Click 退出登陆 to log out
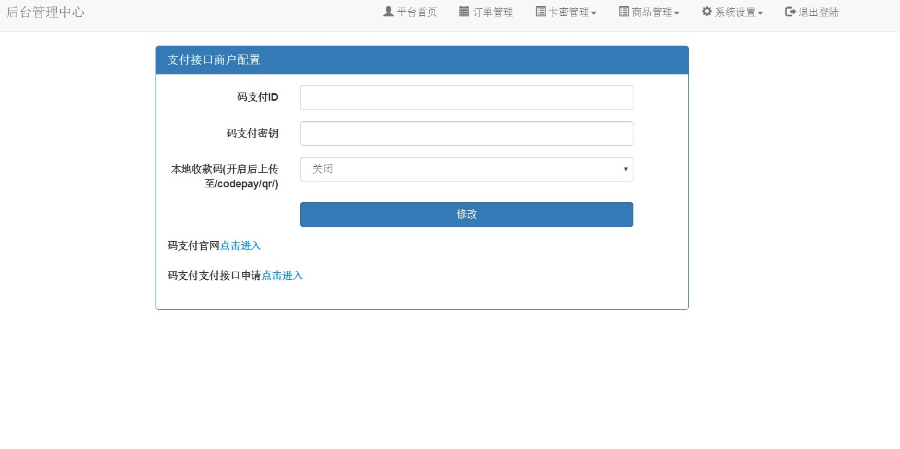Screen dimensions: 900x449 tap(812, 12)
